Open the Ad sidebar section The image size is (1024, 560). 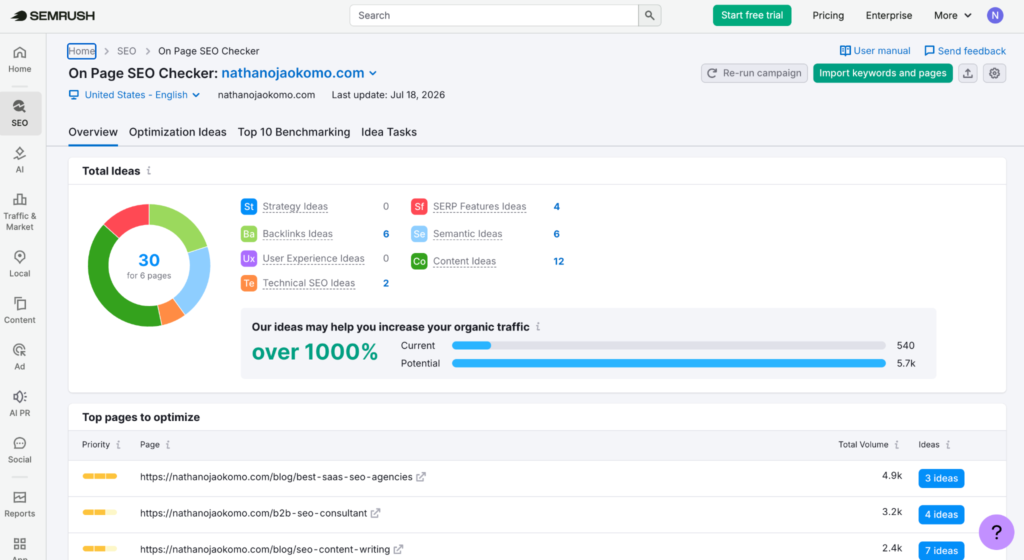tap(20, 357)
